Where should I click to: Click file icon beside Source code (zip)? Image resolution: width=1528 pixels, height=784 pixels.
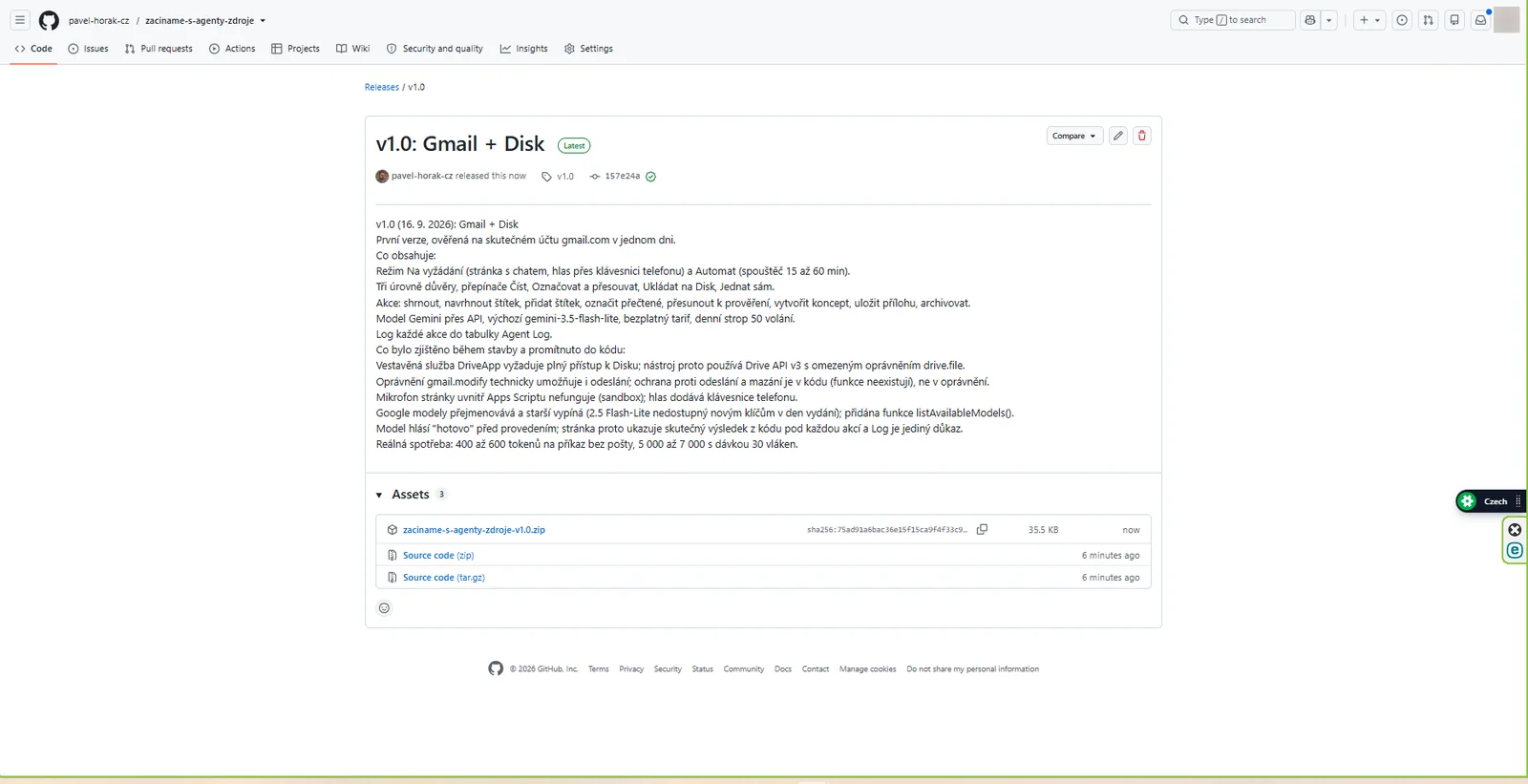click(x=393, y=556)
